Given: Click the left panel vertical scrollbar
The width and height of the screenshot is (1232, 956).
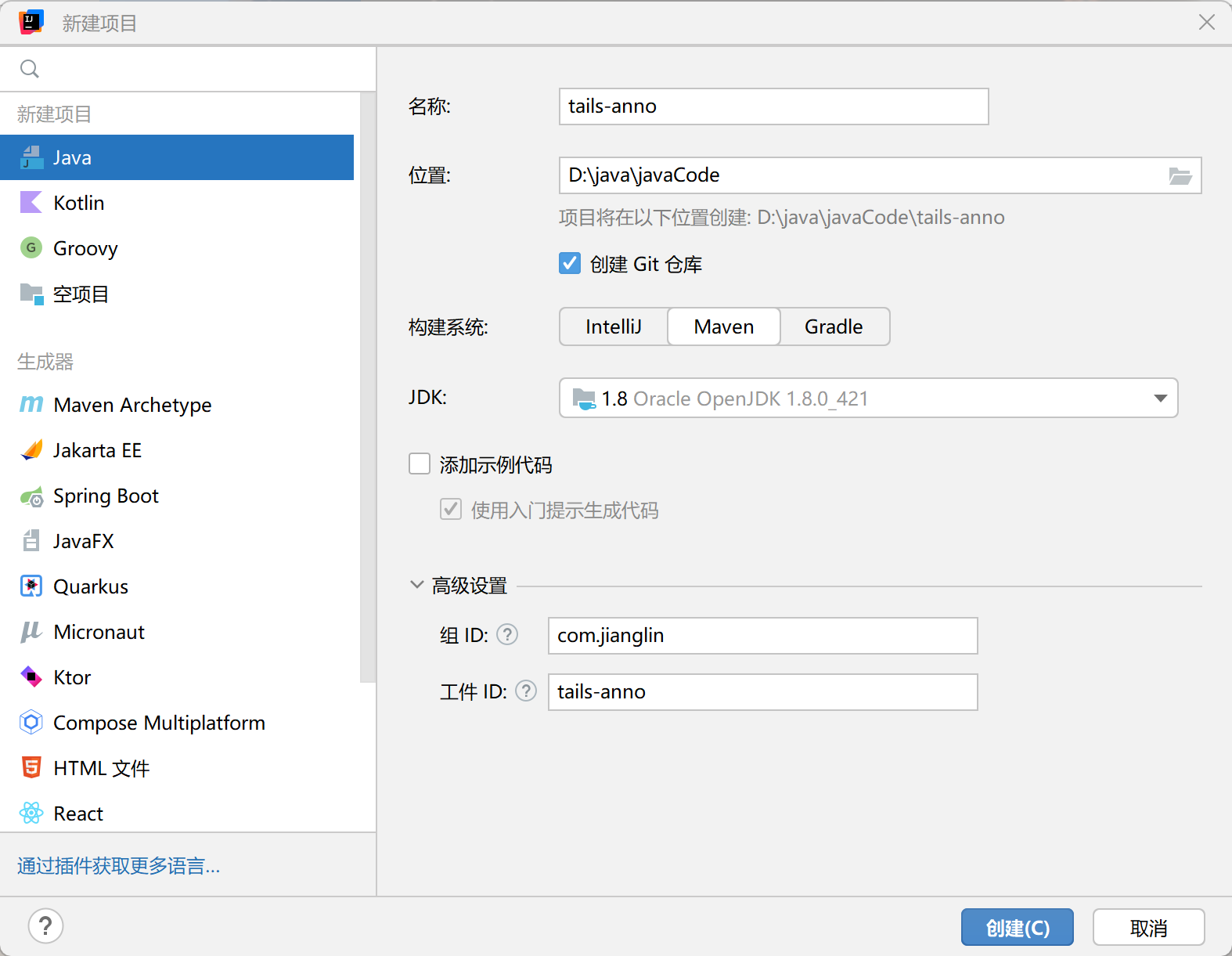Looking at the screenshot, I should 367,388.
